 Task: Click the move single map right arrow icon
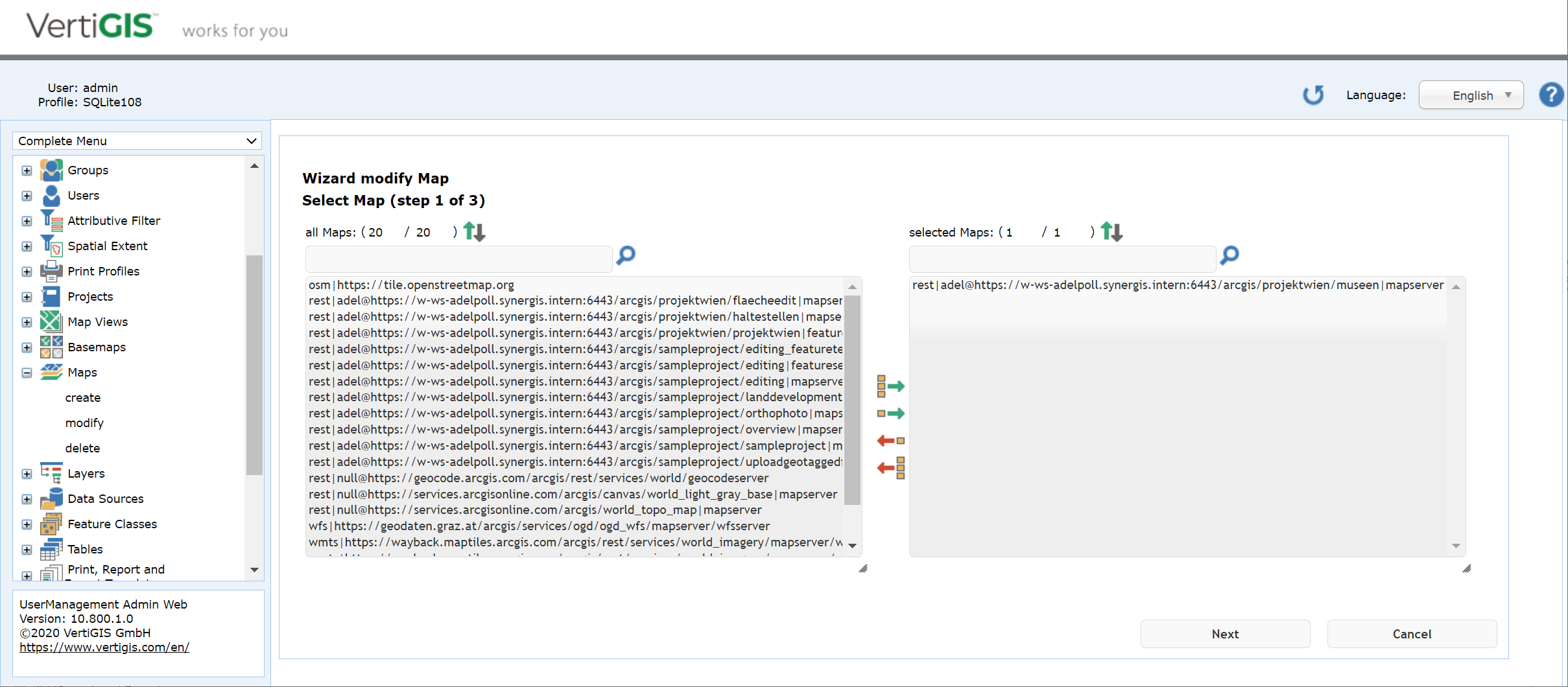[x=890, y=413]
